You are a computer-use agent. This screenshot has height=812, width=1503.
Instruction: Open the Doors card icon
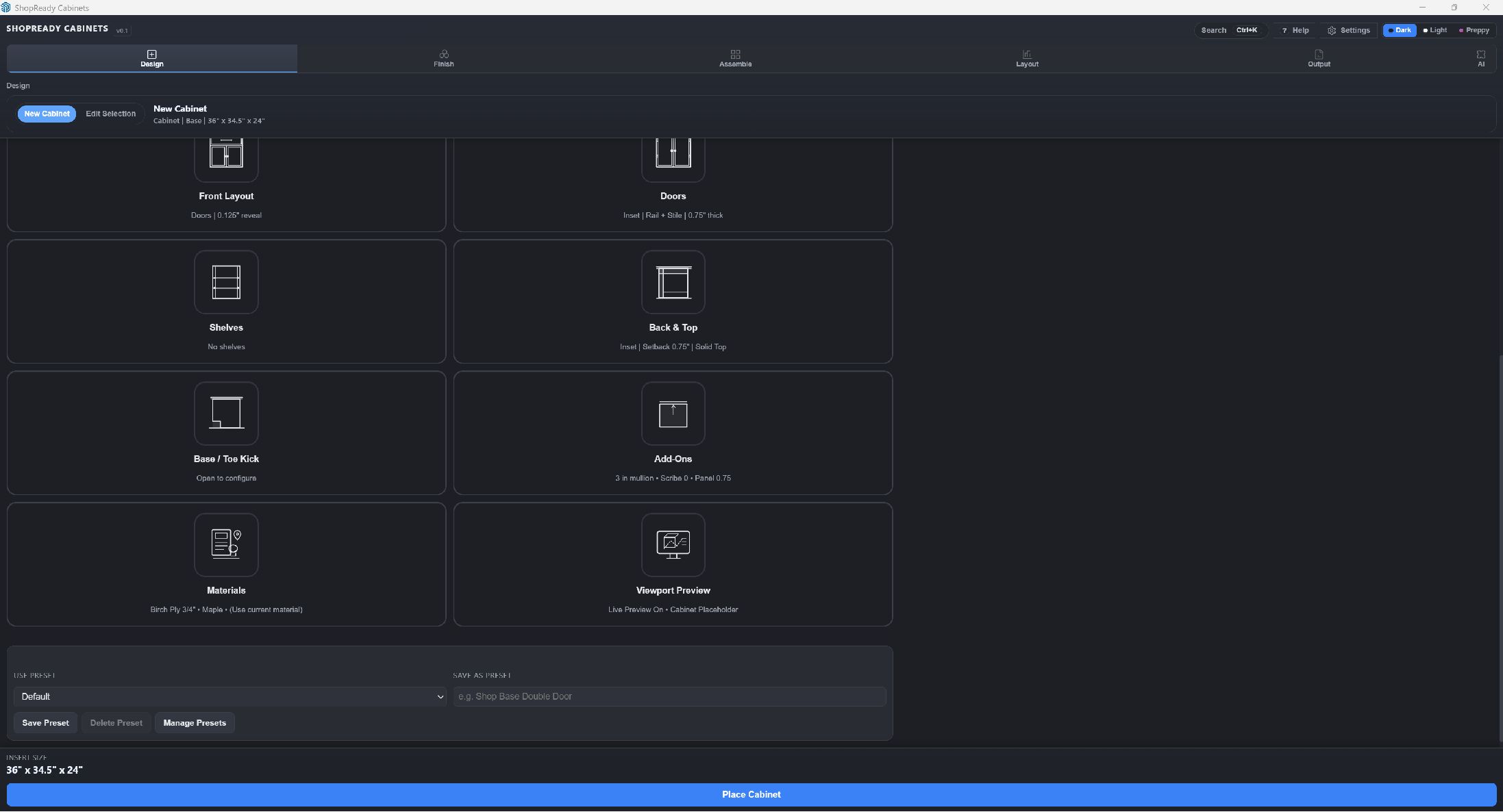tap(673, 160)
